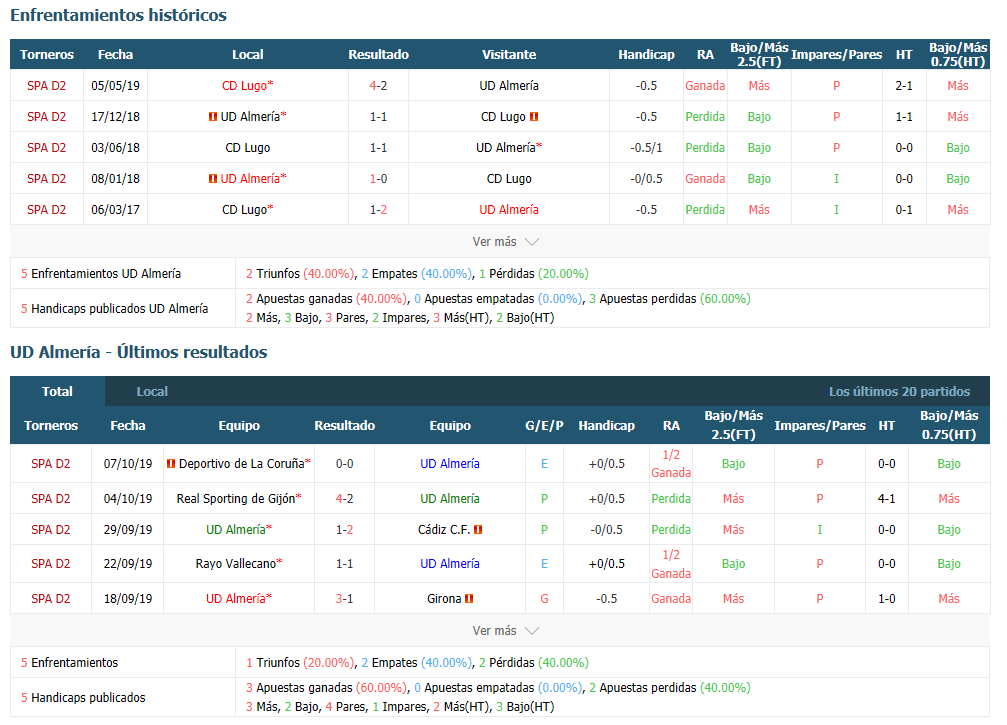This screenshot has height=725, width=1007.
Task: Click handicap +0/0.5 in Gijón row
Action: click(x=606, y=498)
